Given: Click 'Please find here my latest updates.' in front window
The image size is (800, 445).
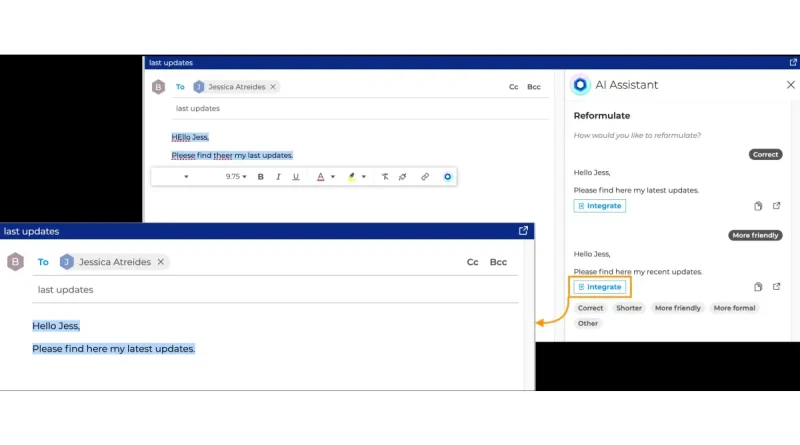Looking at the screenshot, I should point(113,349).
